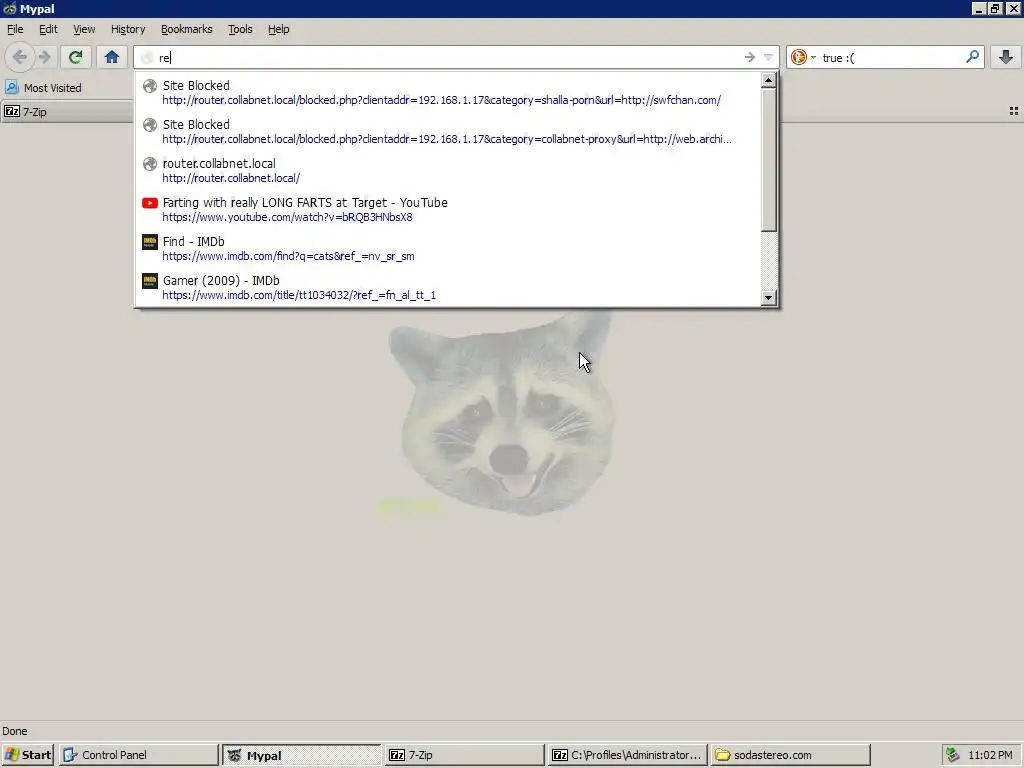Click the Go arrow in the address bar
Image resolution: width=1024 pixels, height=768 pixels.
750,57
